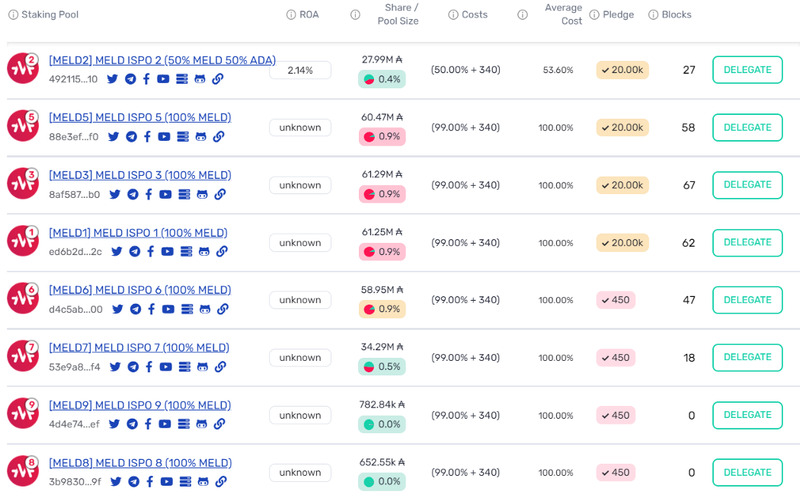Sort by the Pledge column header
The width and height of the screenshot is (800, 501).
pos(618,15)
